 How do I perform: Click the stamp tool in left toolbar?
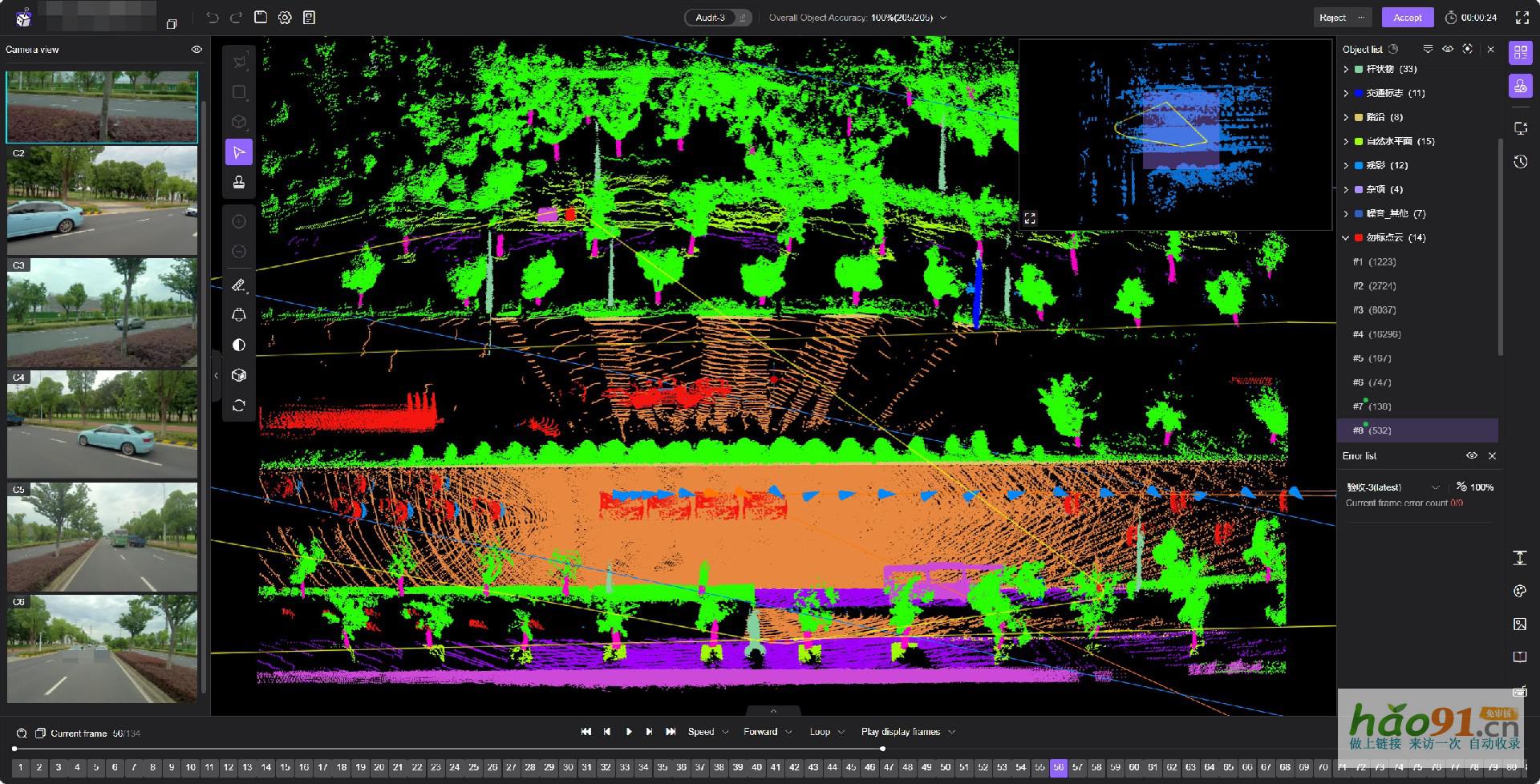(239, 183)
